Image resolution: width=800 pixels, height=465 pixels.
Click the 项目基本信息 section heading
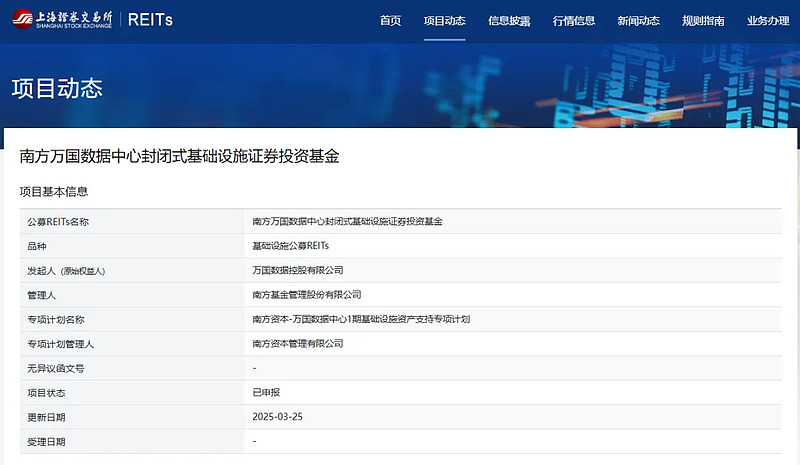pos(54,192)
